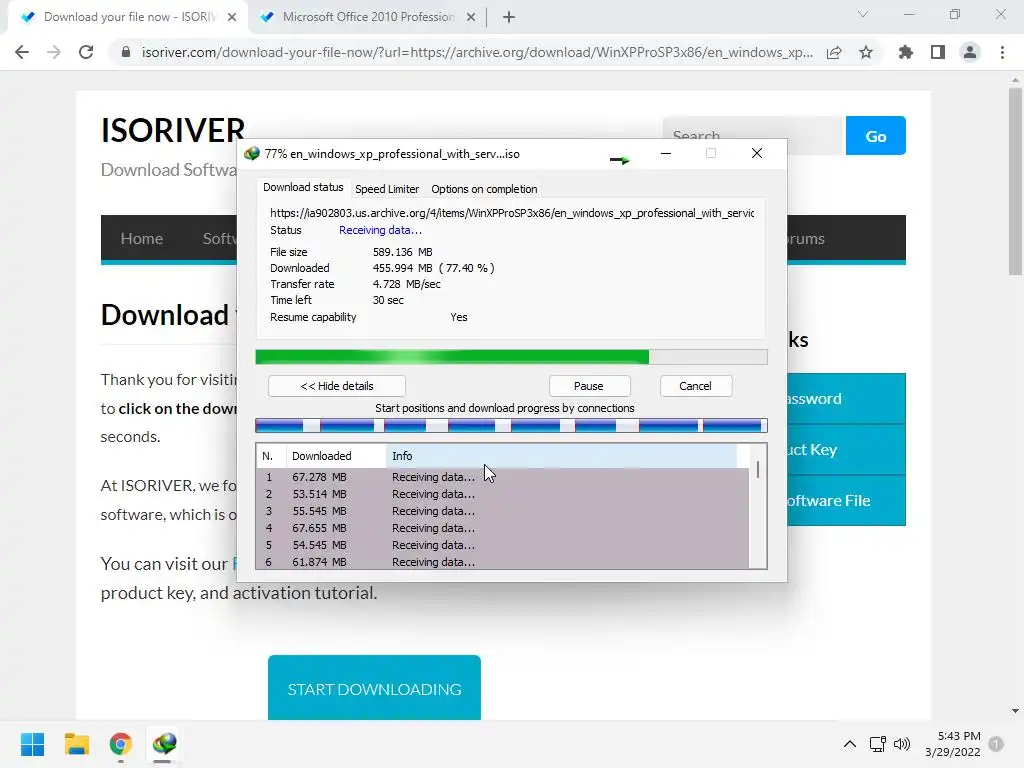
Task: Share this page via address bar icon
Action: (x=834, y=52)
